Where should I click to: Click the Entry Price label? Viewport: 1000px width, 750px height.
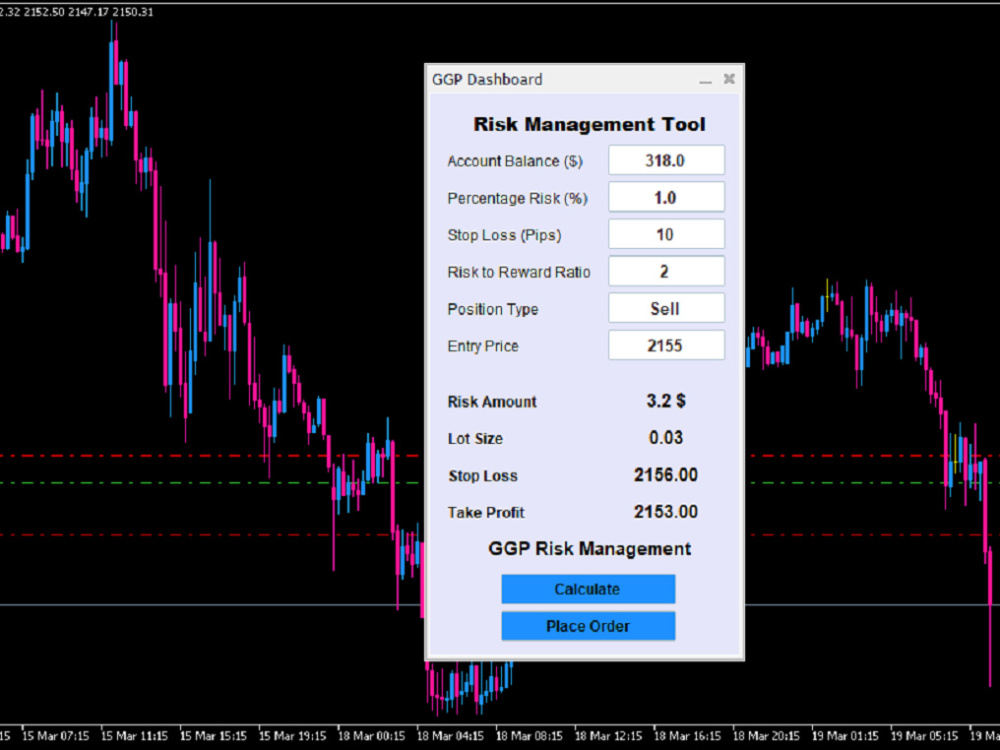(483, 346)
